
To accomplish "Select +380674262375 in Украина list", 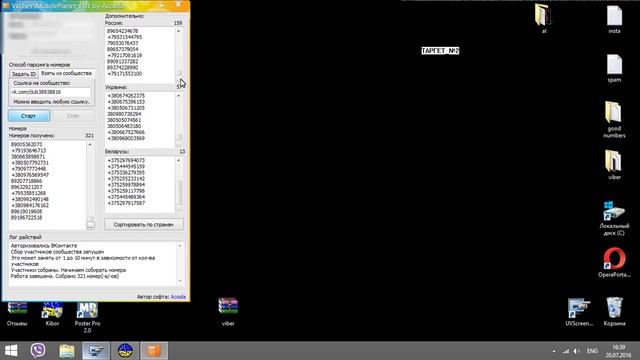I will coord(126,96).
